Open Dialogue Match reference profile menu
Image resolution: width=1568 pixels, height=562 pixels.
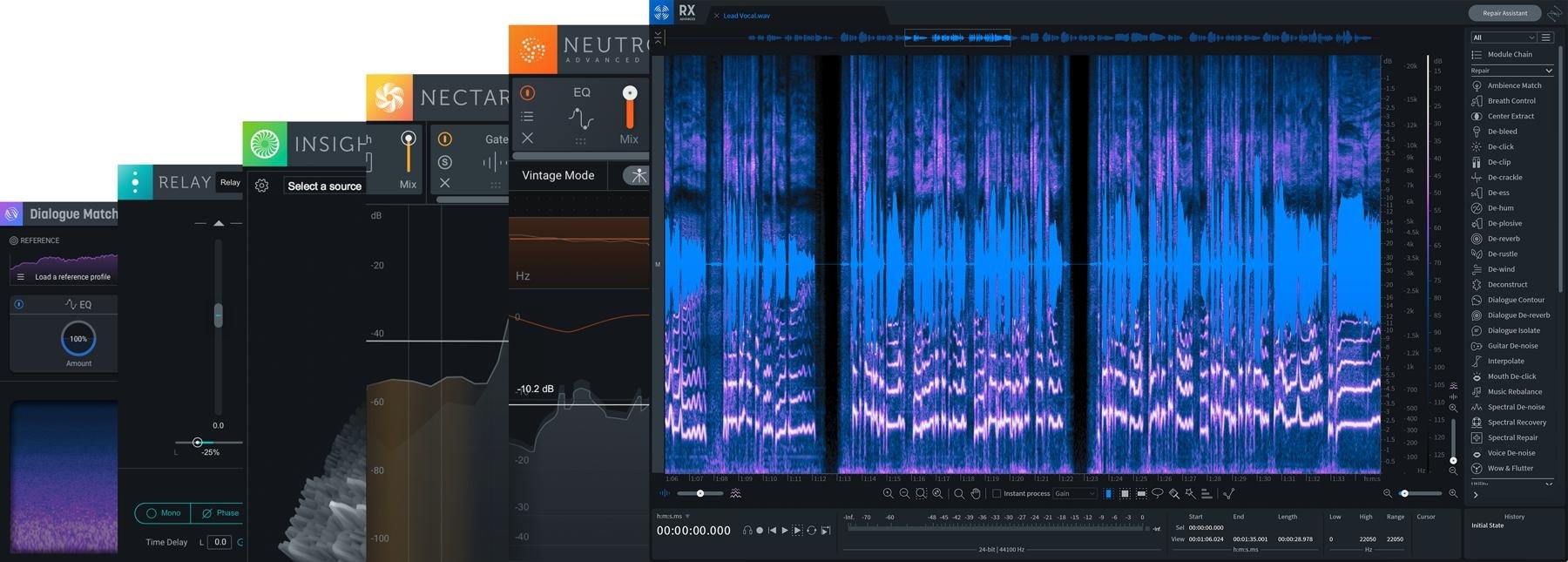tap(20, 277)
